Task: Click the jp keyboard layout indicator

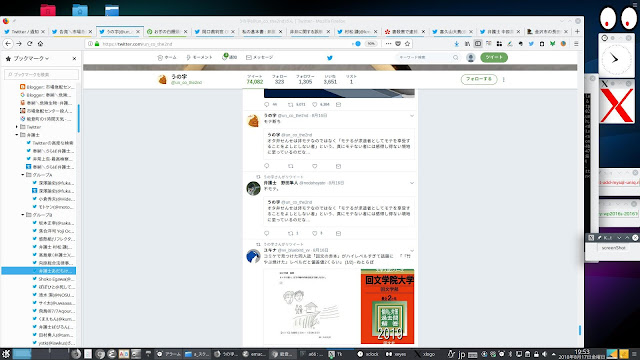Action: tap(461, 354)
